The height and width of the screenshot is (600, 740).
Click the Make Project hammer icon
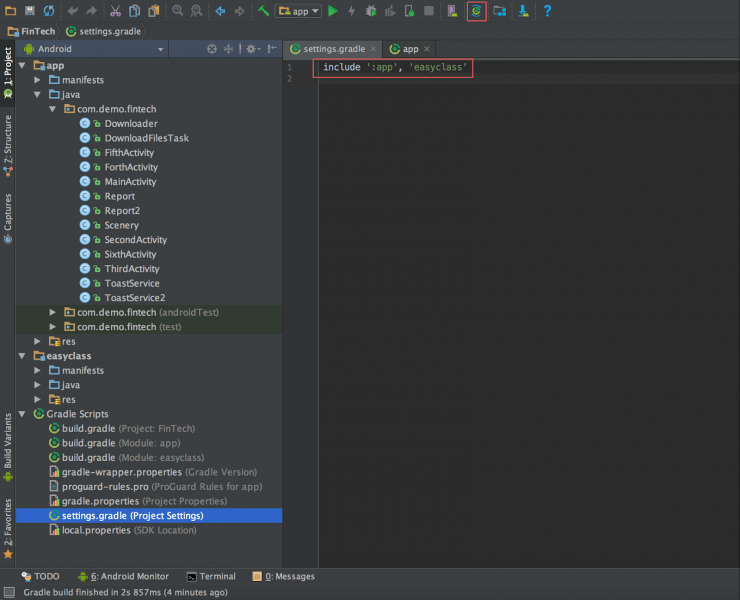pos(263,11)
